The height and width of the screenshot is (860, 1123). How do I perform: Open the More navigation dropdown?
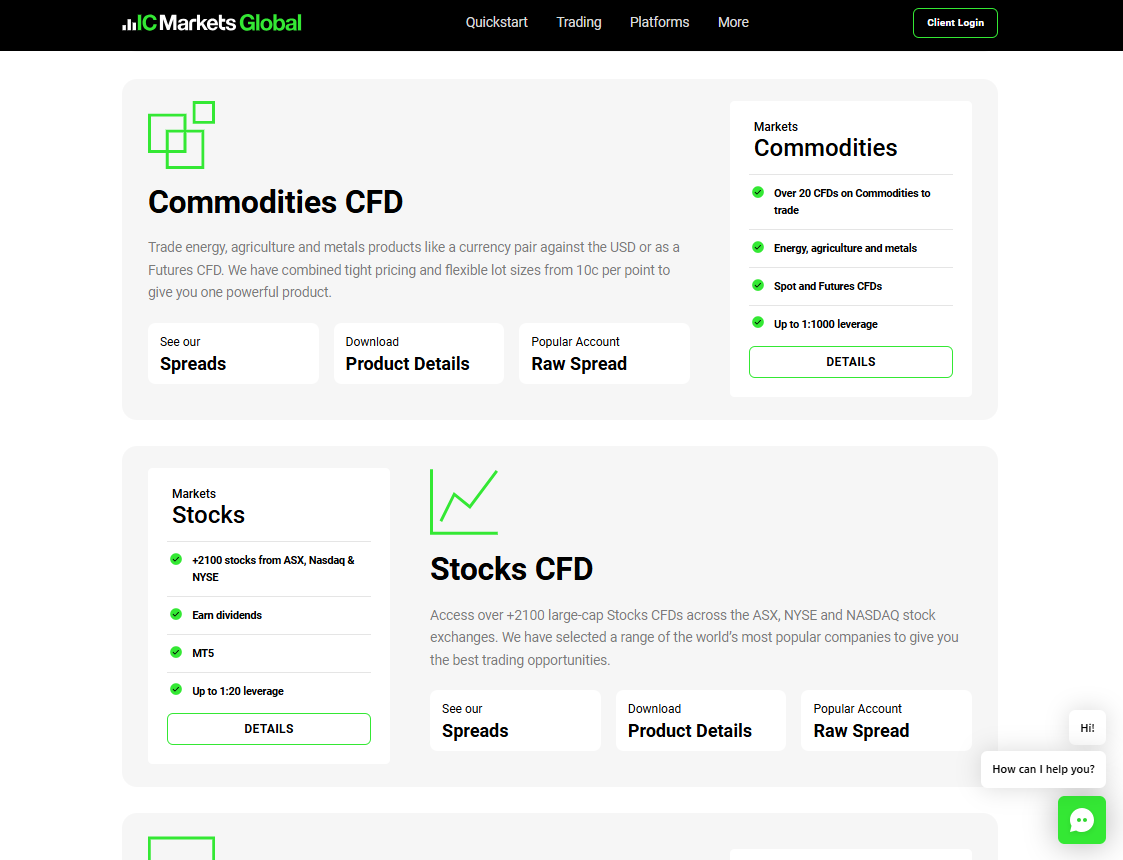(733, 22)
